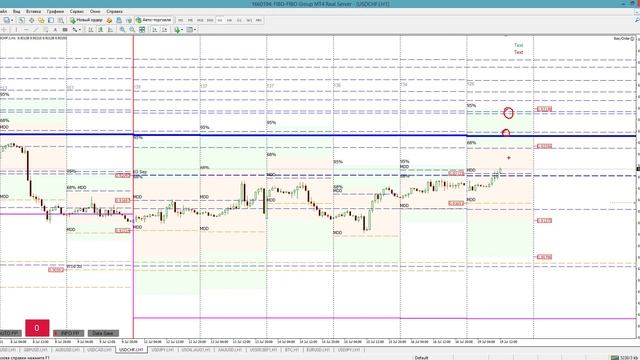Tile chart windows icon
The width and height of the screenshot is (640, 360).
(142, 29)
